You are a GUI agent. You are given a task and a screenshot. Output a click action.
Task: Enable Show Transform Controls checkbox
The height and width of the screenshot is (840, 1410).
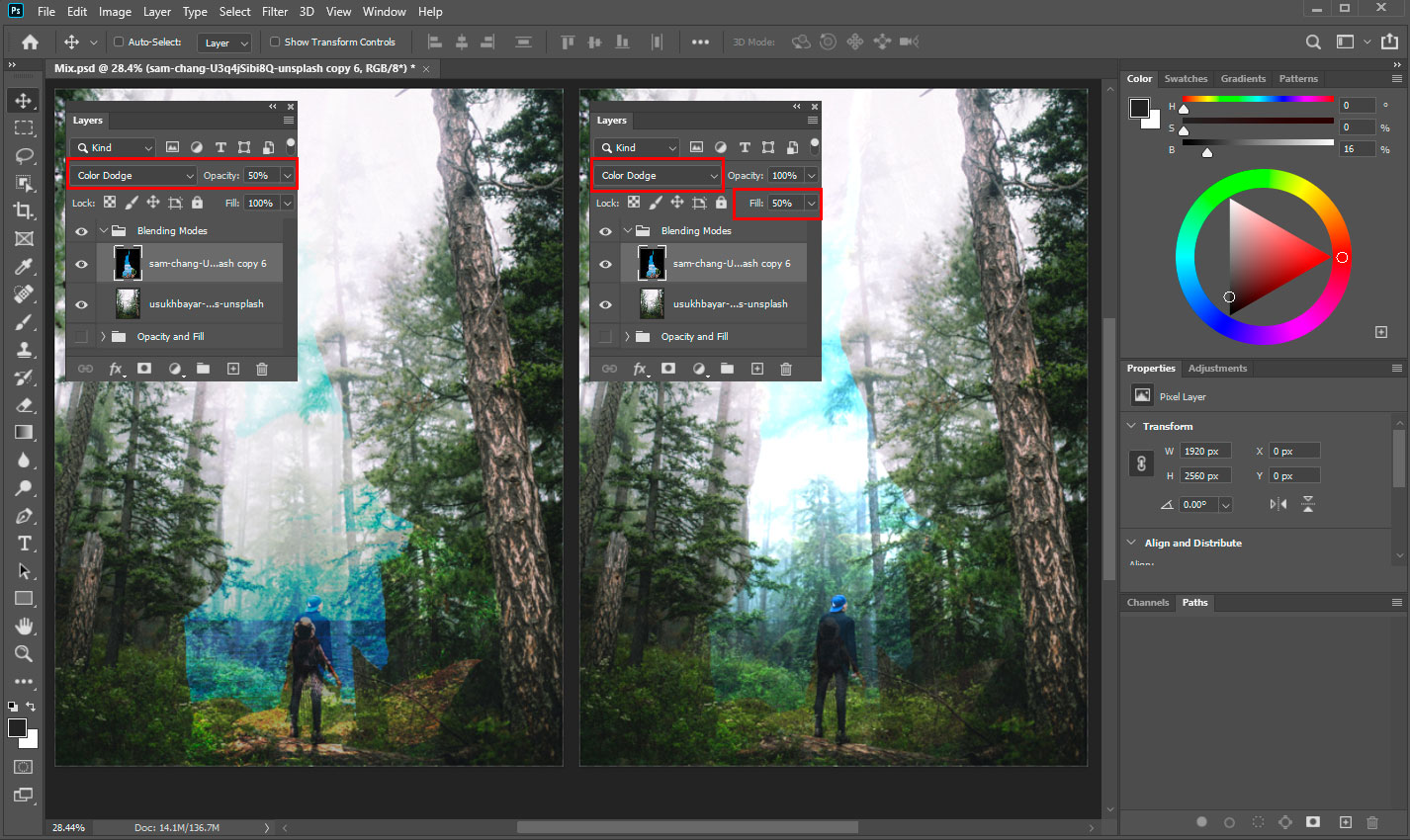tap(275, 42)
